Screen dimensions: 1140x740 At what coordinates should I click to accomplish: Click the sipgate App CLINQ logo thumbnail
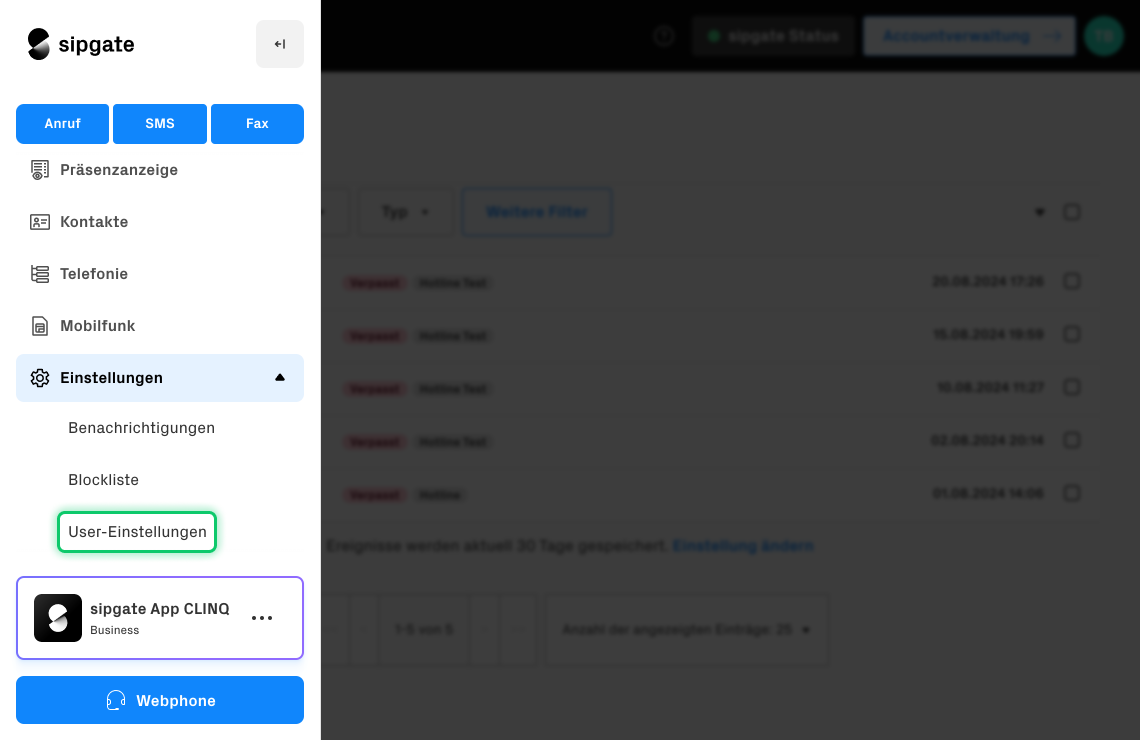tap(58, 618)
